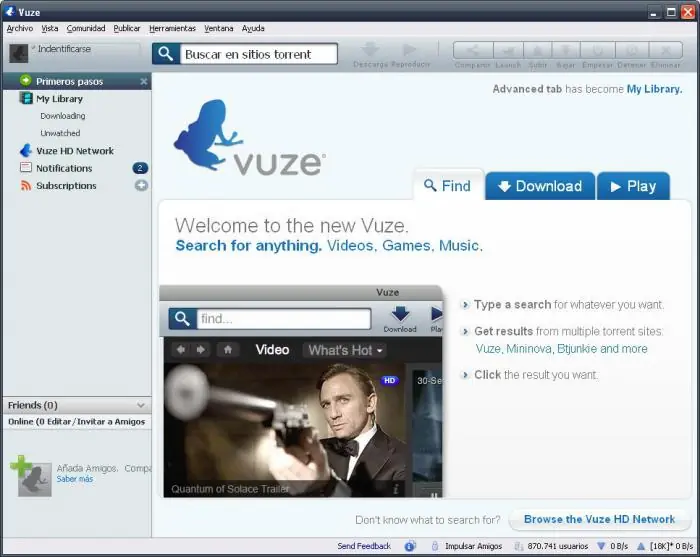Click the Eliminar remove toolbar icon
Viewport: 700px width, 557px height.
(665, 50)
